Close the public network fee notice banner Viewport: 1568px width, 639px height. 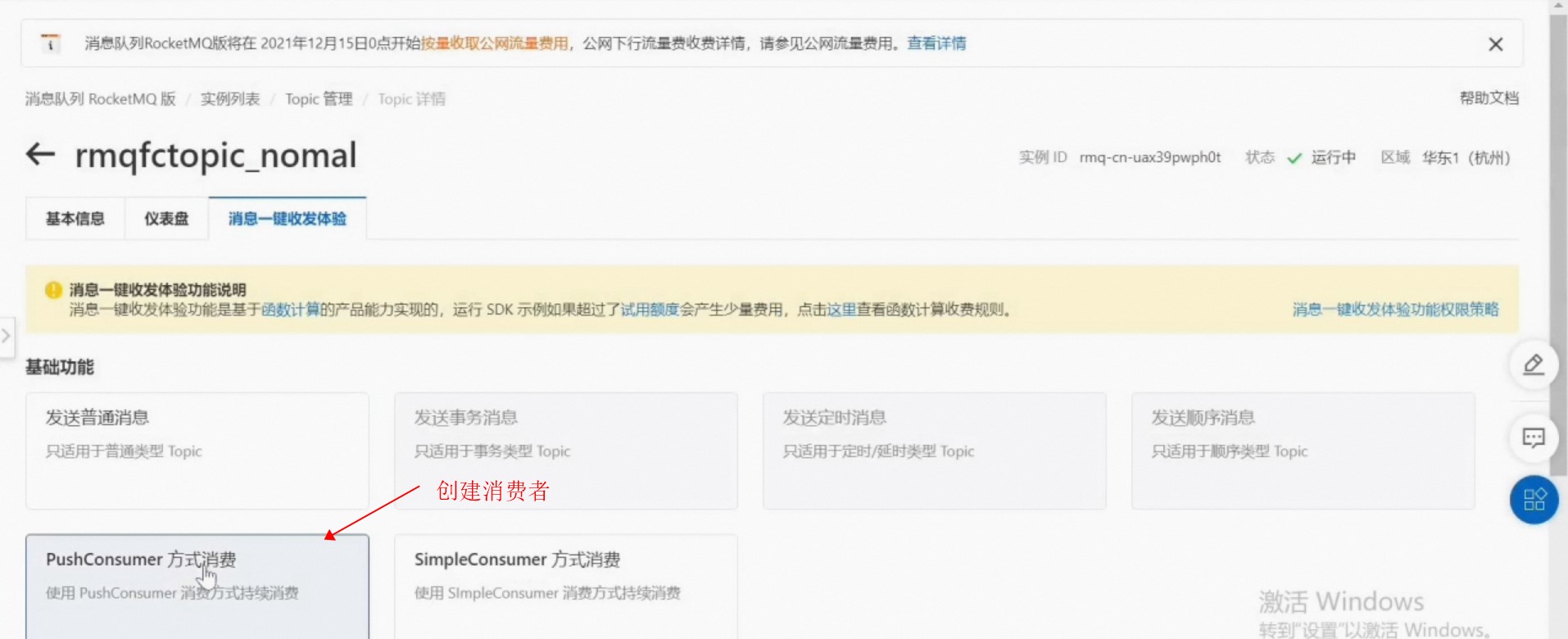click(1495, 44)
